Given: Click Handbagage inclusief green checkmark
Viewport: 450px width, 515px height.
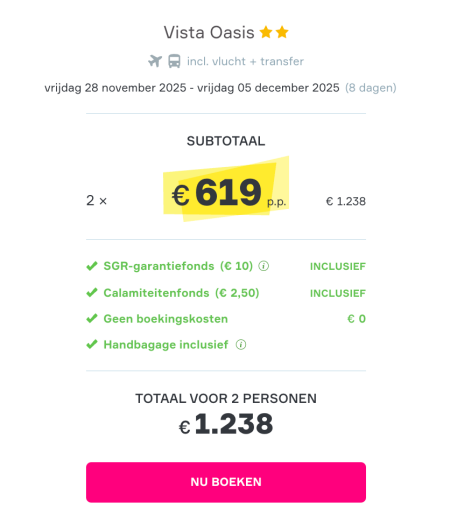Looking at the screenshot, I should pos(92,344).
